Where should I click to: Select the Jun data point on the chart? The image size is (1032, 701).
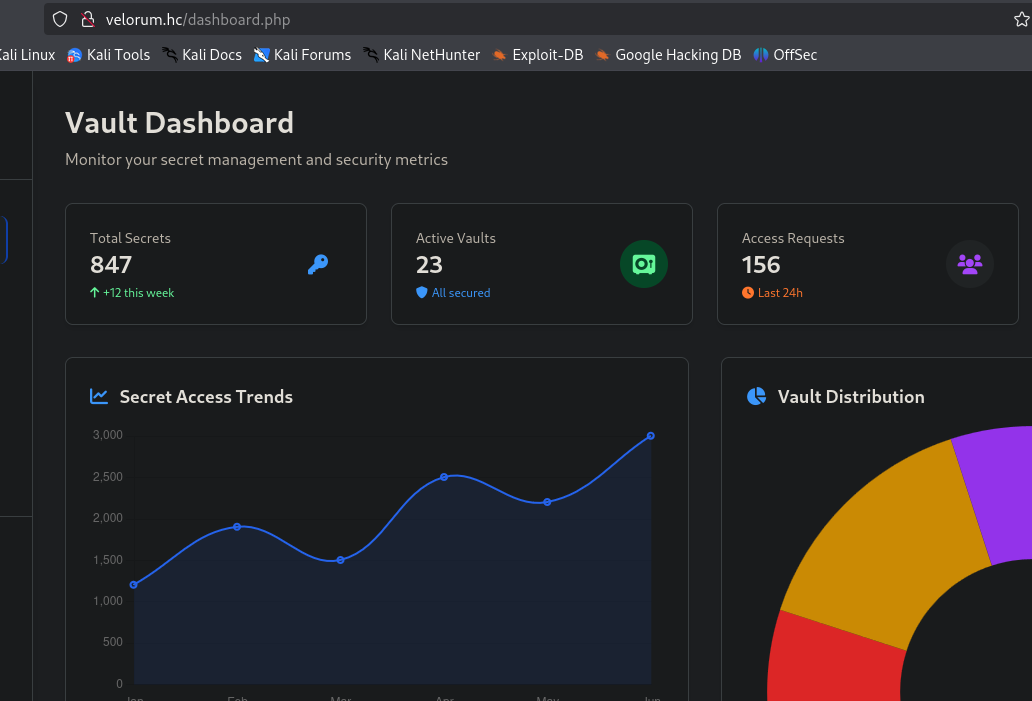tap(650, 436)
